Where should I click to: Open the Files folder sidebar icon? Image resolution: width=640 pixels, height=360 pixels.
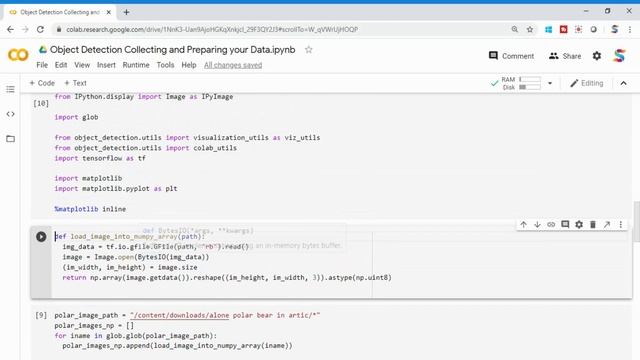10,139
